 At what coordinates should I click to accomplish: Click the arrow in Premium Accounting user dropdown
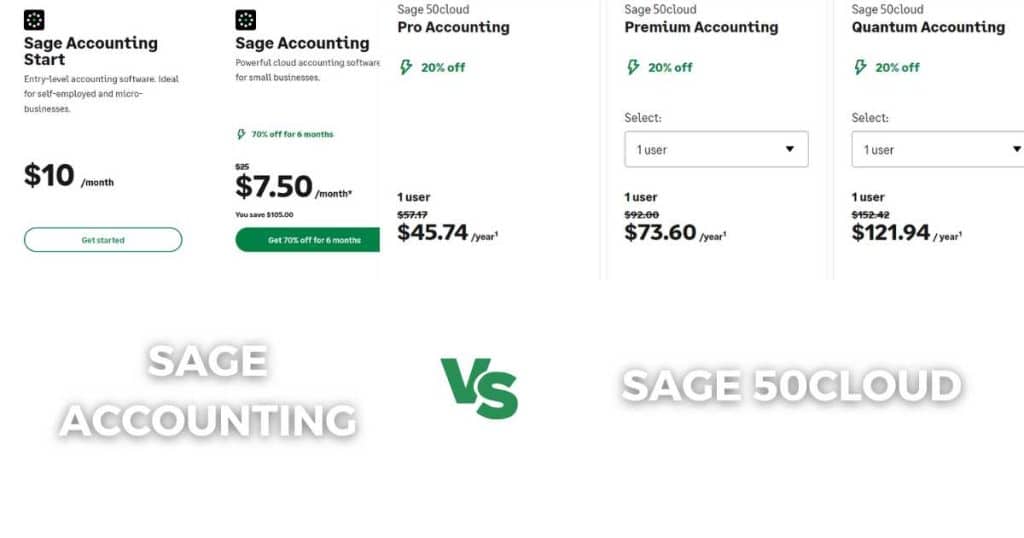[x=790, y=150]
